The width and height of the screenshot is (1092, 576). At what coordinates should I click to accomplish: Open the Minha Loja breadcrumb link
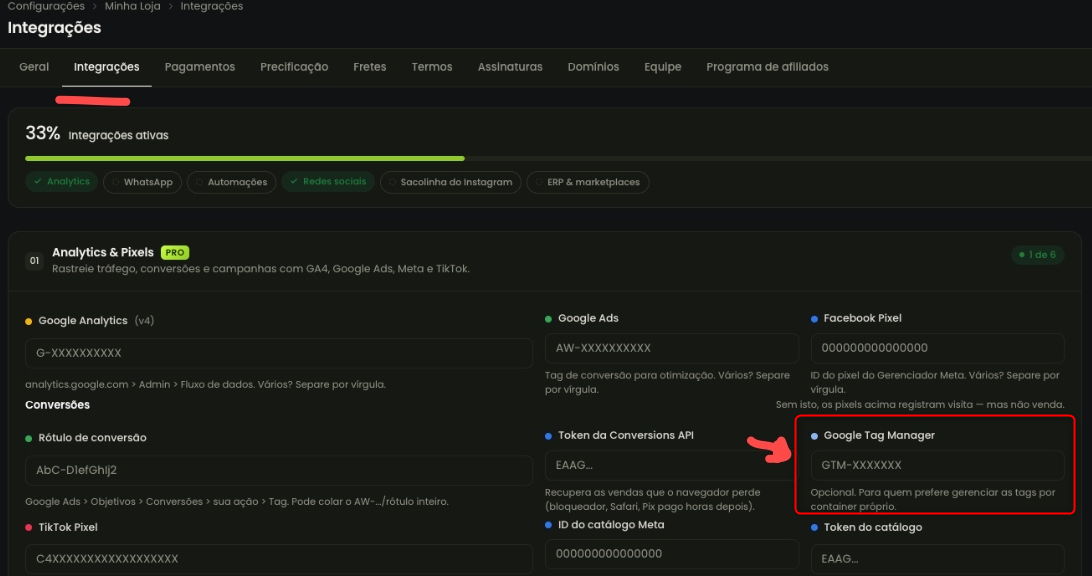pyautogui.click(x=132, y=6)
